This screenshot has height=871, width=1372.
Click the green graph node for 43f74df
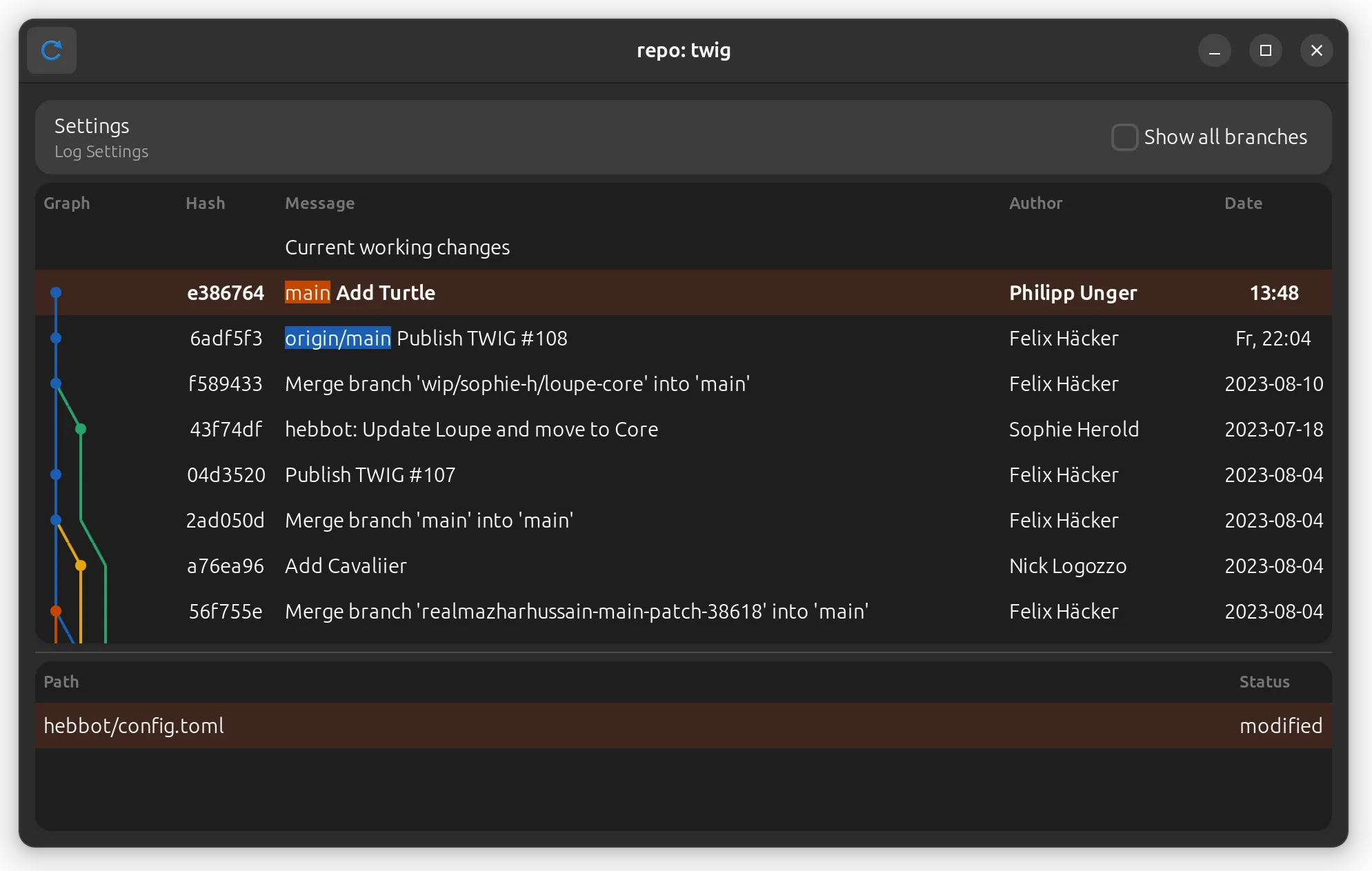[81, 429]
